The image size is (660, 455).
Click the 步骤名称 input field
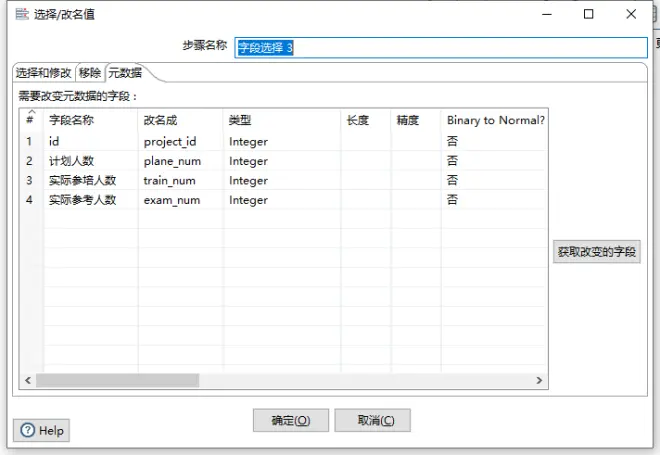[441, 48]
